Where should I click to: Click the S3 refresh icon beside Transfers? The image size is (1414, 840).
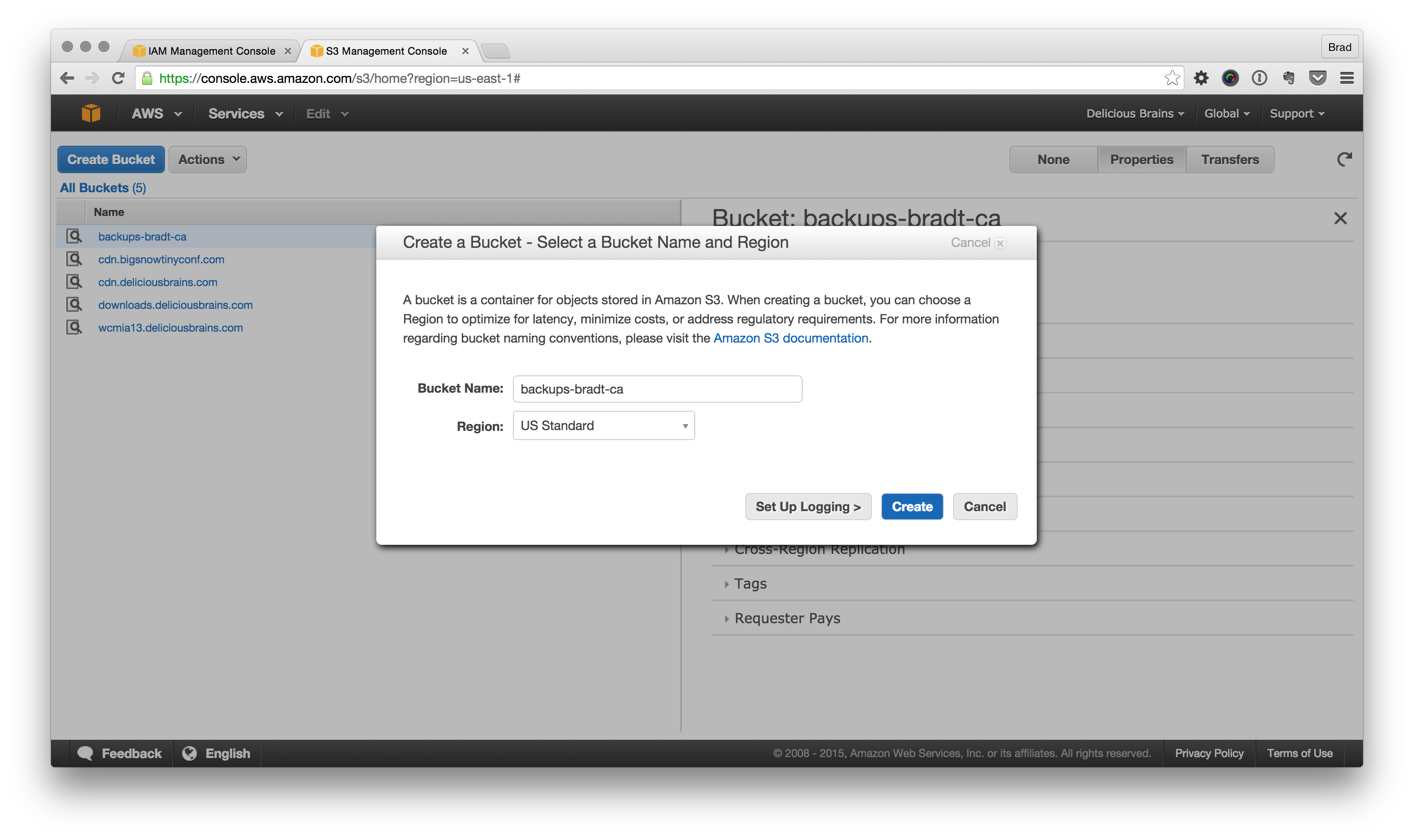(1344, 159)
